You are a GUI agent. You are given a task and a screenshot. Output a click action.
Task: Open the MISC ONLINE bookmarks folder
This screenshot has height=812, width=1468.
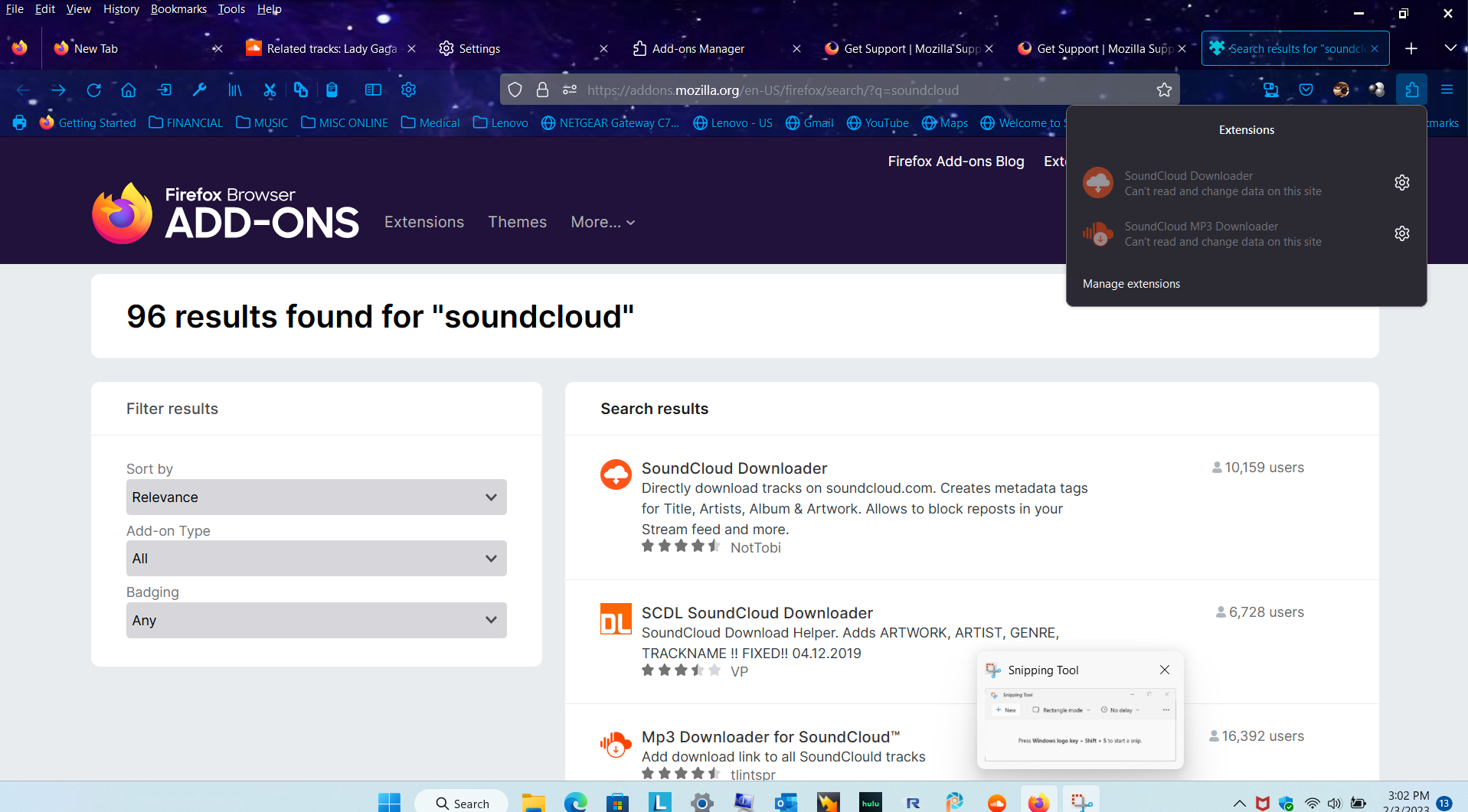(345, 122)
